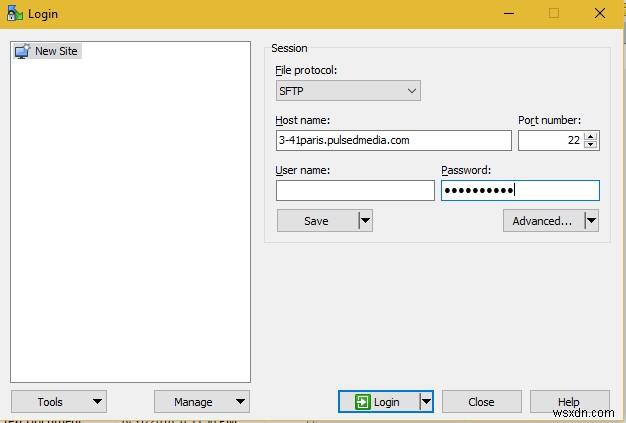Click the Save button
This screenshot has width=626, height=423.
317,221
